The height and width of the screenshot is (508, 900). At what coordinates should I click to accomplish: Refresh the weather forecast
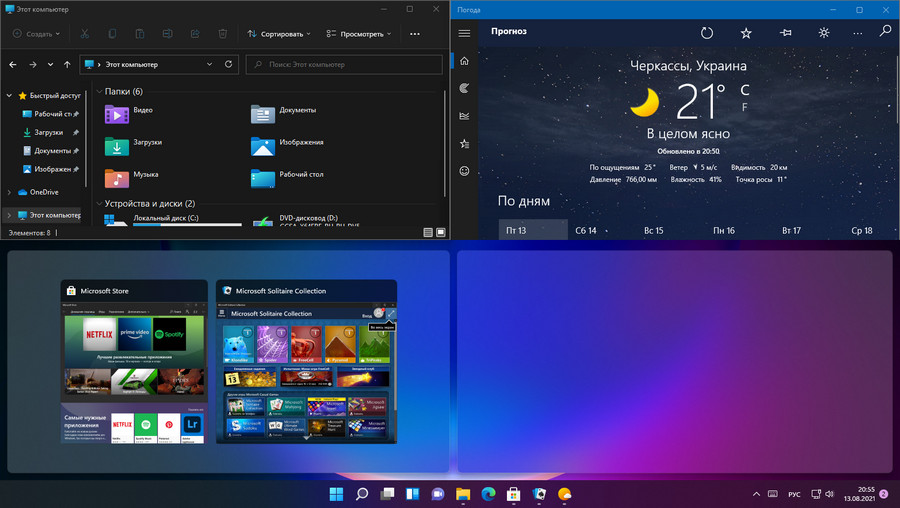[x=707, y=33]
